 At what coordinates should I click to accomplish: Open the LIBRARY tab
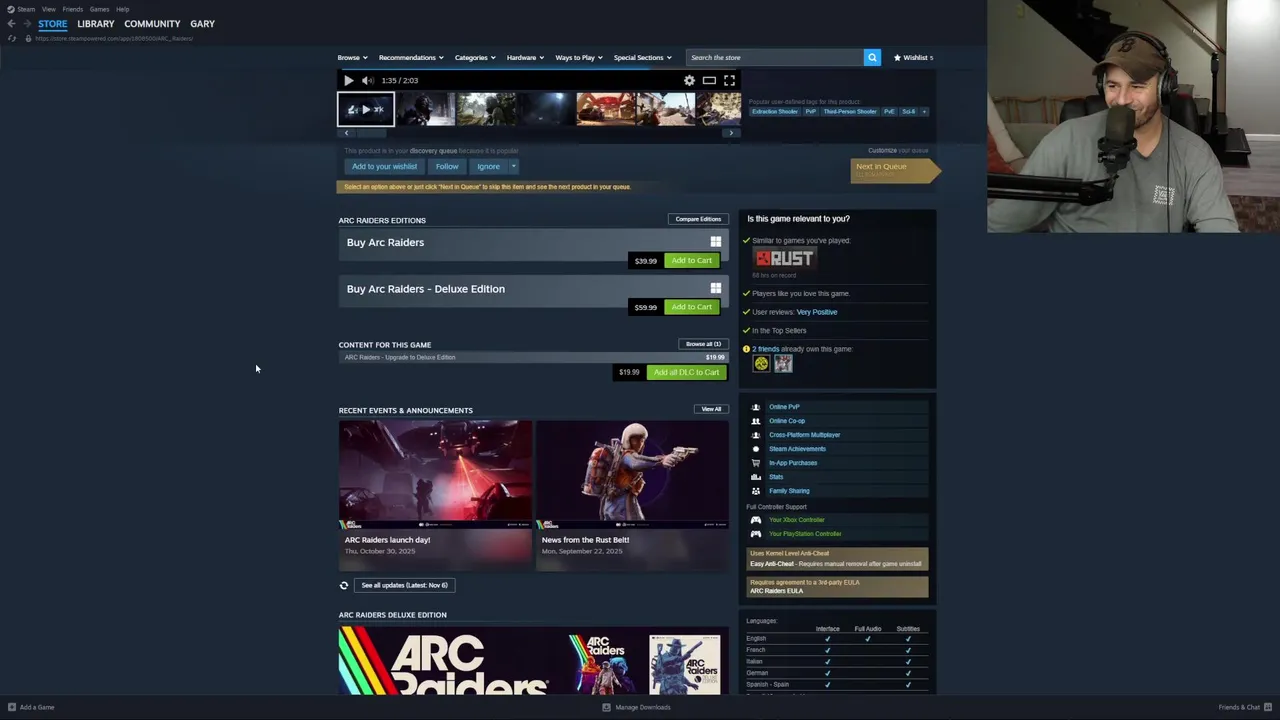[x=96, y=23]
